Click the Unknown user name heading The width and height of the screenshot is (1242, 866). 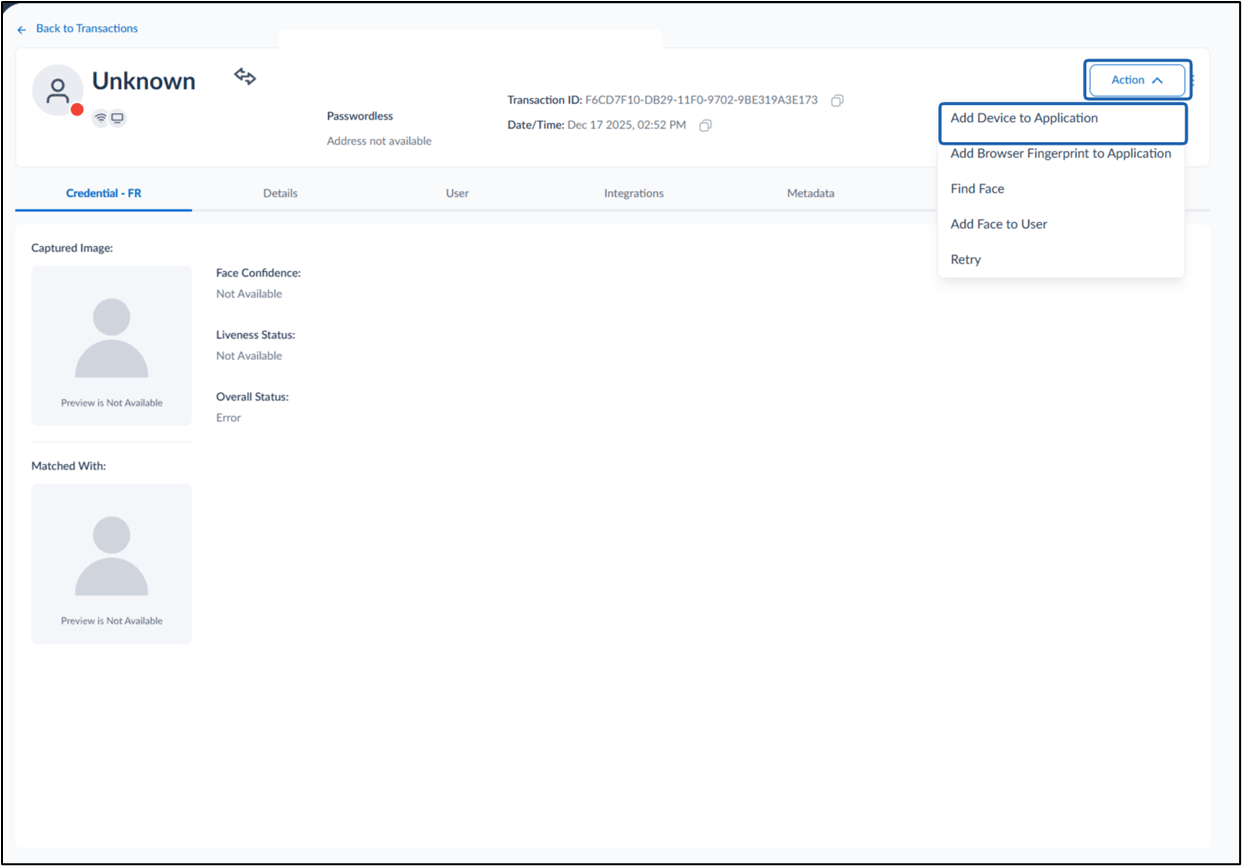point(144,82)
